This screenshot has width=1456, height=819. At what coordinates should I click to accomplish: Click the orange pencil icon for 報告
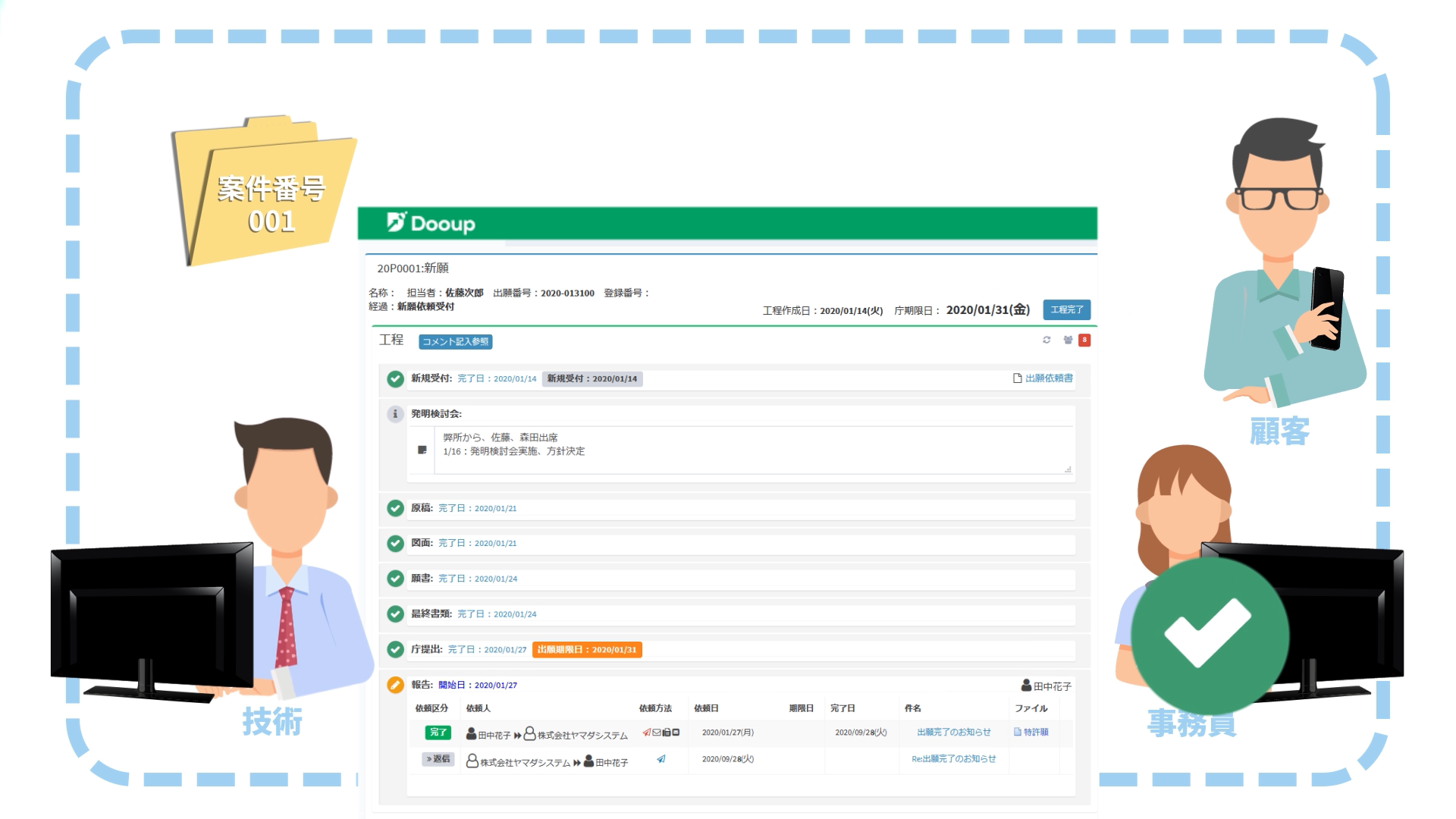pos(395,685)
